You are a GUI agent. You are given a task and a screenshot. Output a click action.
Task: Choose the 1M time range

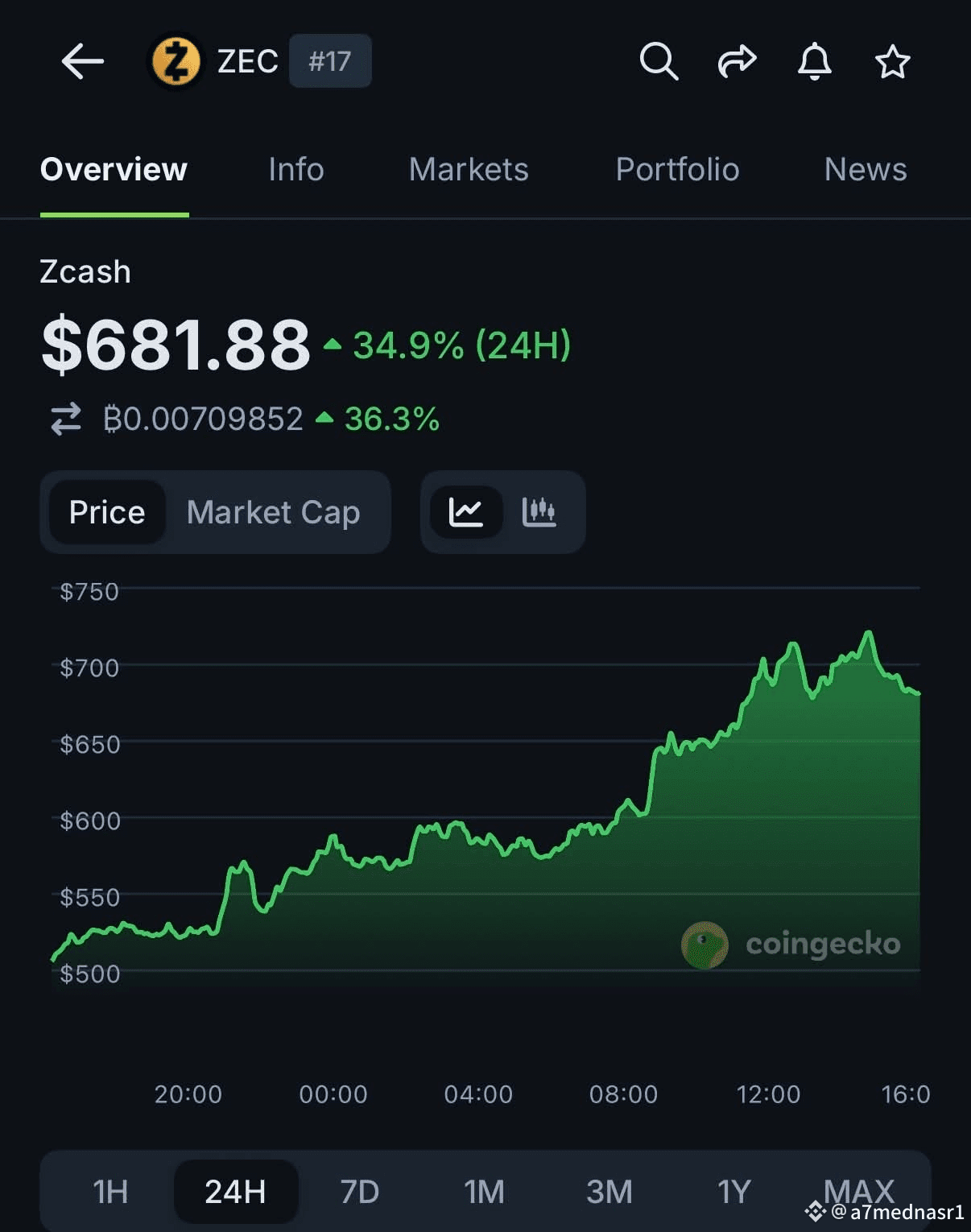click(x=484, y=1191)
